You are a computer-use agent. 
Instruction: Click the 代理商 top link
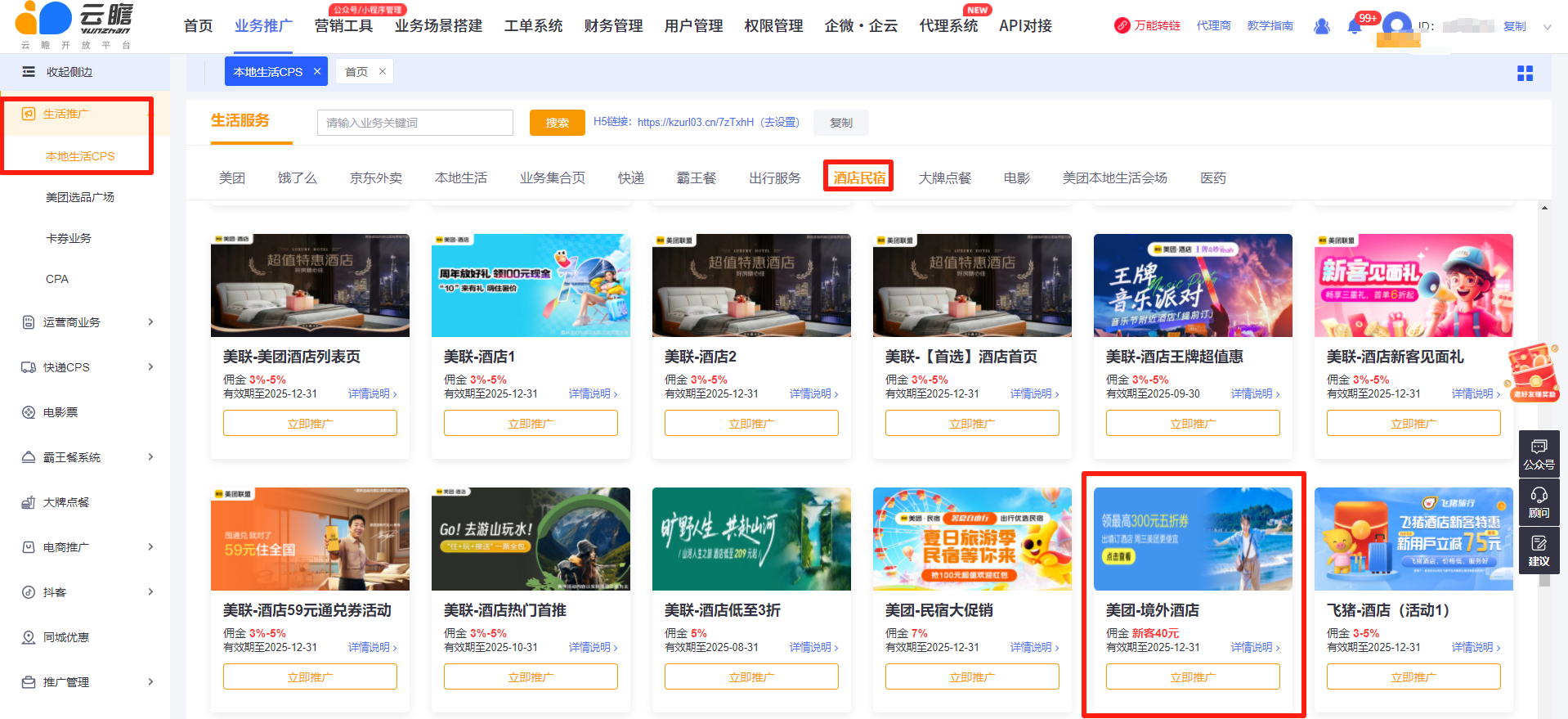pos(1213,26)
